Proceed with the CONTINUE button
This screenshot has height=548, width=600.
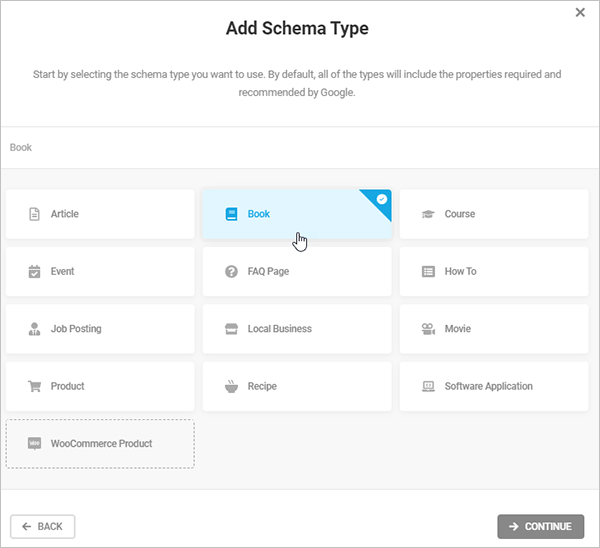coord(541,527)
